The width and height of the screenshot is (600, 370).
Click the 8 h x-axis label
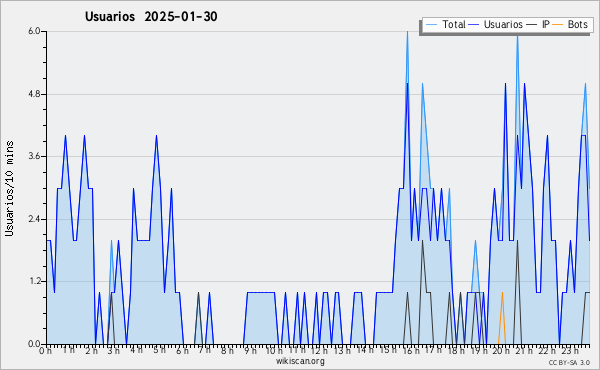coord(227,351)
